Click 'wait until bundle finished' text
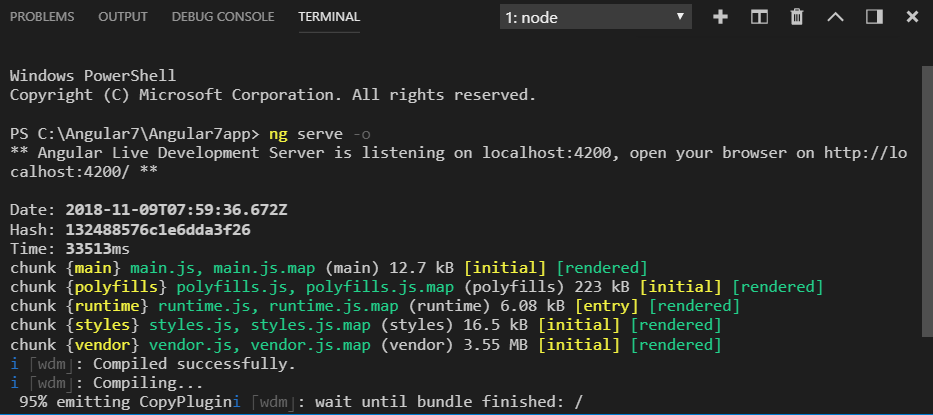The height and width of the screenshot is (415, 933). pos(439,402)
